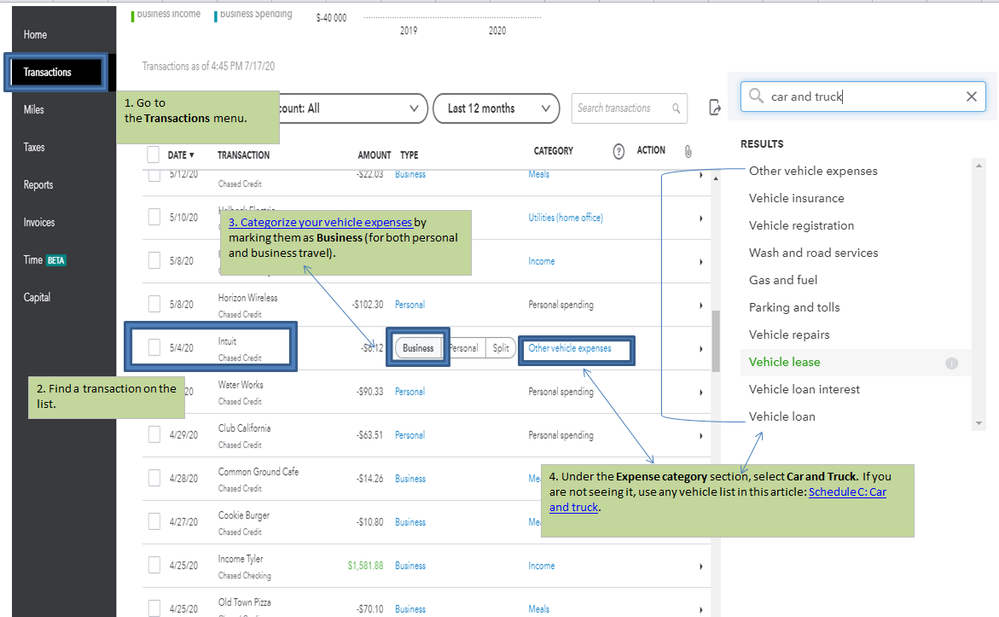Screen dimensions: 999x617
Task: Click the magnifier icon in category search
Action: pos(756,97)
